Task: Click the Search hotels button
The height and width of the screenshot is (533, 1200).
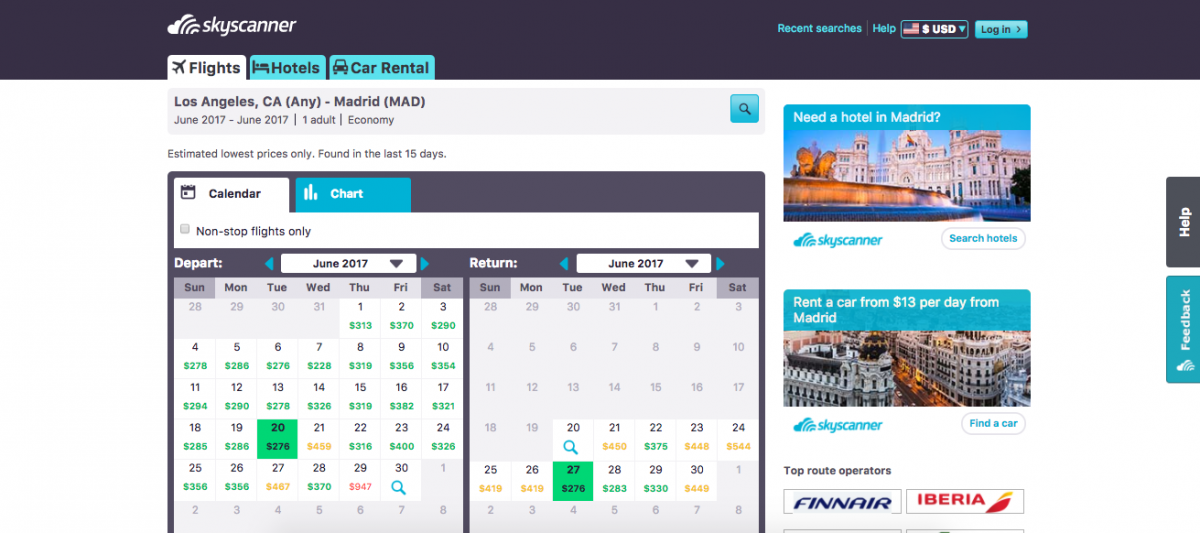Action: tap(982, 238)
